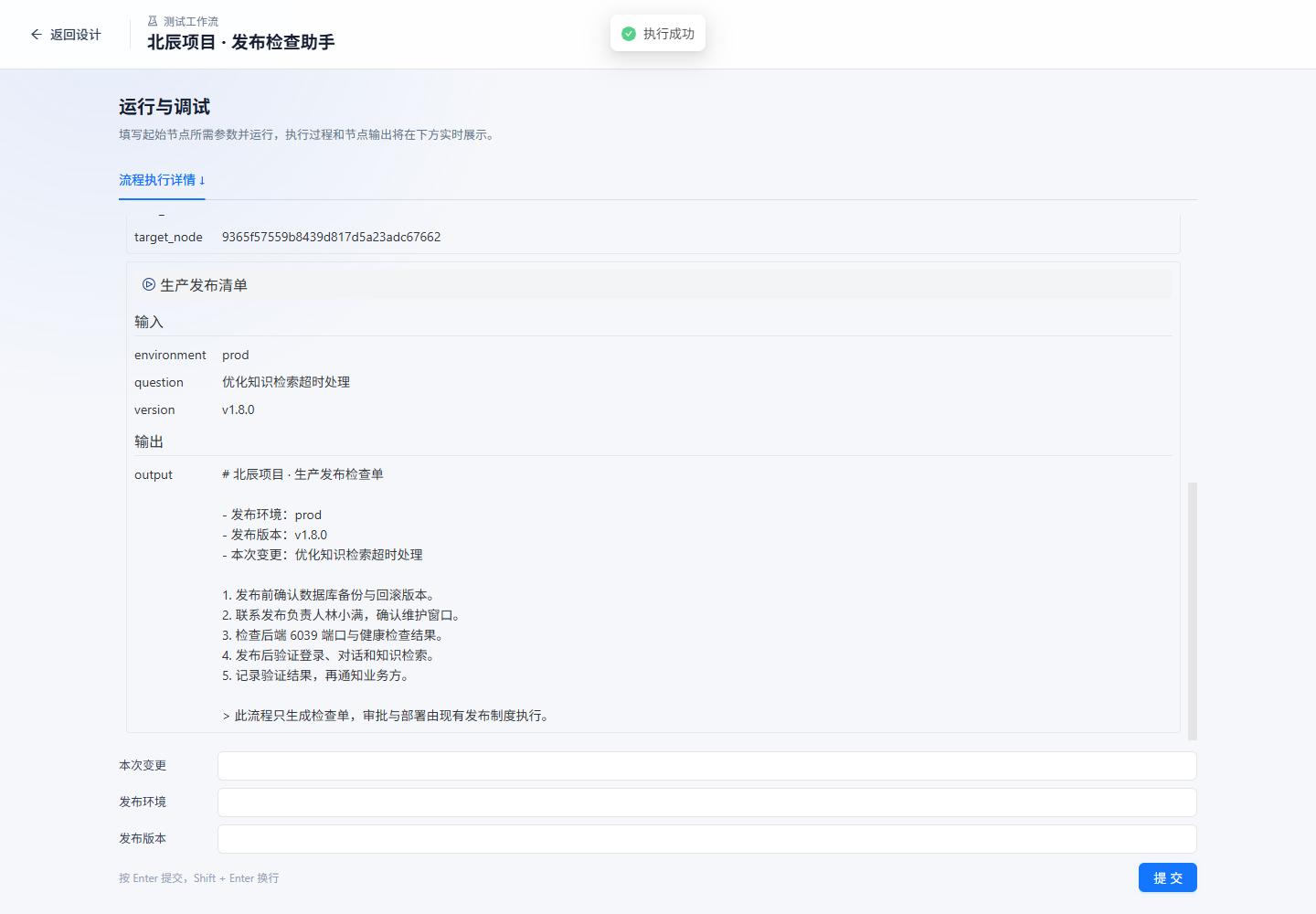Viewport: 1316px width, 914px height.
Task: Open the 流程执行详情 tab
Action: (162, 180)
